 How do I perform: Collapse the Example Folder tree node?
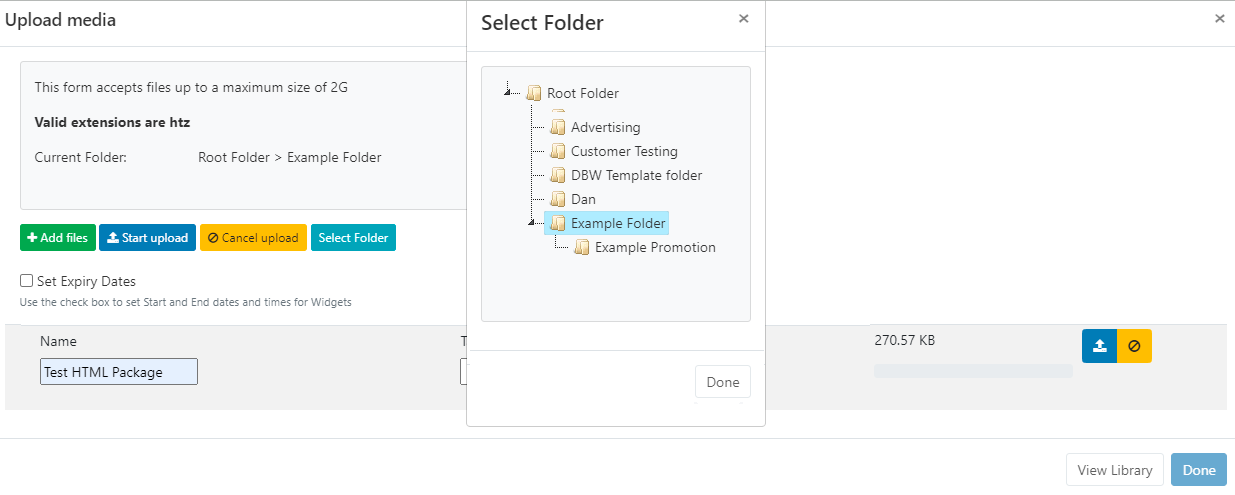532,223
